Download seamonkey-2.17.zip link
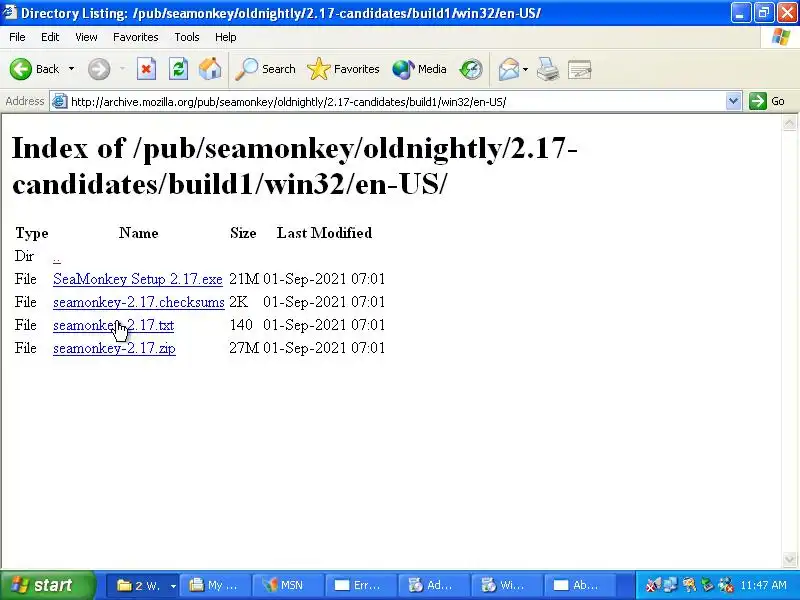This screenshot has height=600, width=800. (114, 348)
